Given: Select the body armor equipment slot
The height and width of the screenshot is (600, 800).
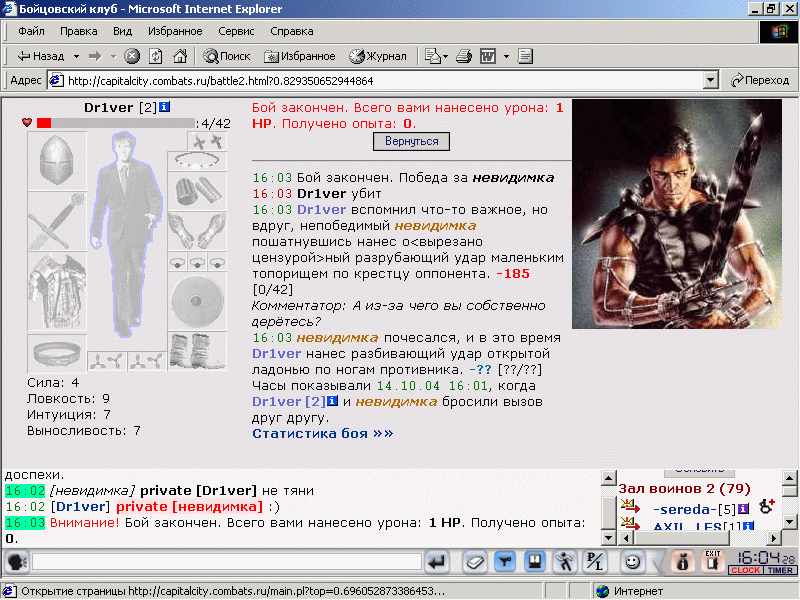Looking at the screenshot, I should (x=57, y=292).
